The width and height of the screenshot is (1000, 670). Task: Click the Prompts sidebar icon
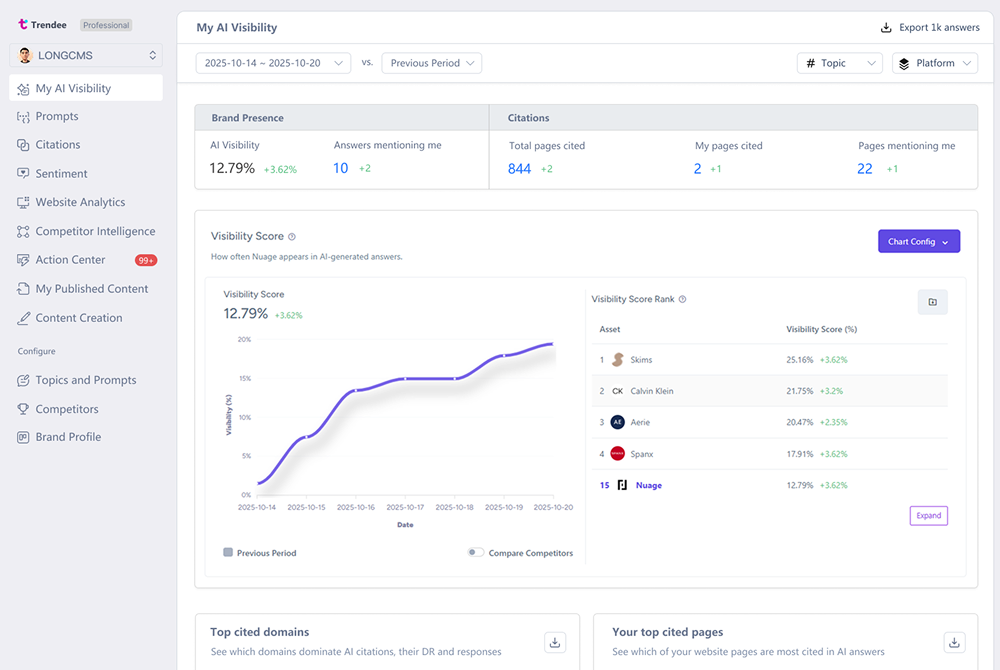23,117
